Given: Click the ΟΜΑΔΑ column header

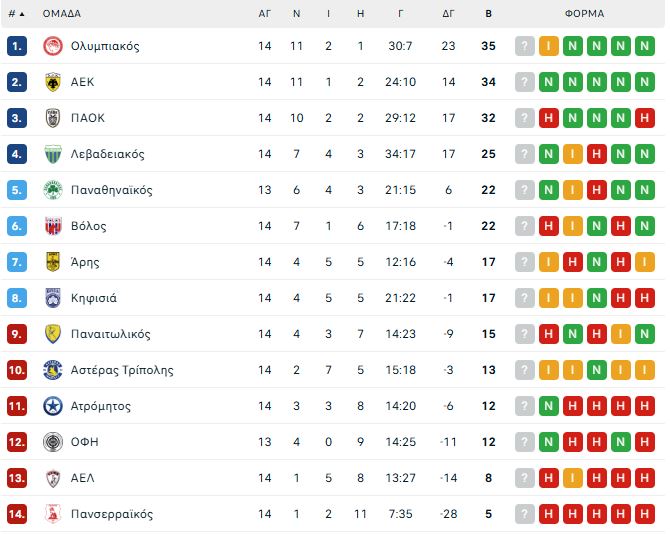Looking at the screenshot, I should pyautogui.click(x=62, y=14).
